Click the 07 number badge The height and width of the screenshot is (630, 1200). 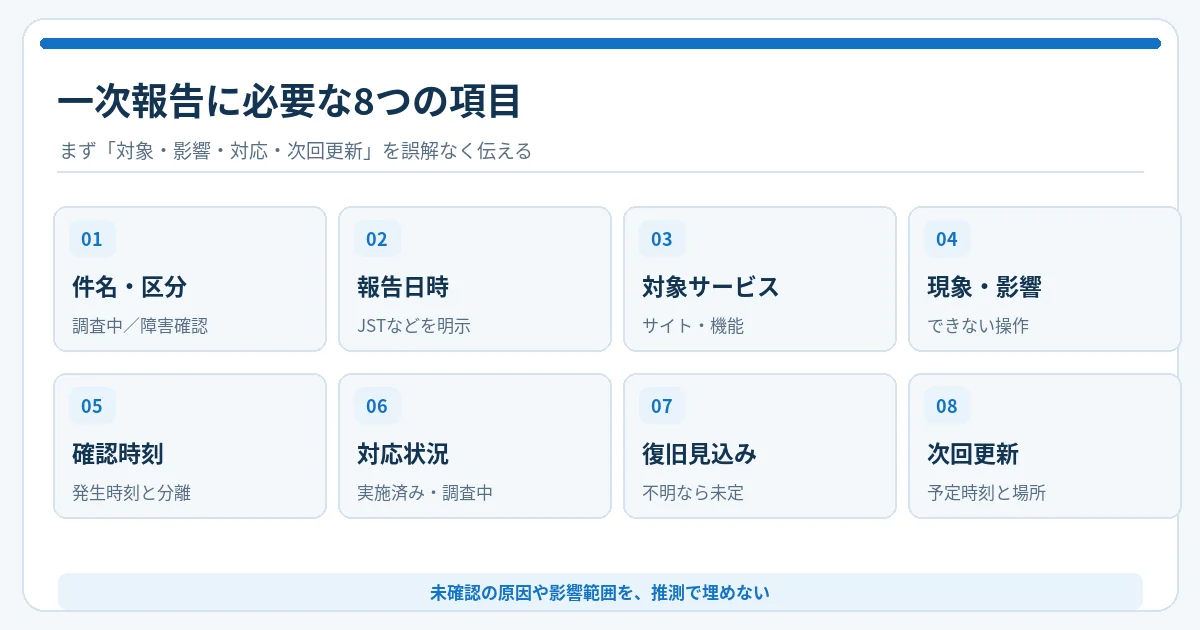coord(662,406)
